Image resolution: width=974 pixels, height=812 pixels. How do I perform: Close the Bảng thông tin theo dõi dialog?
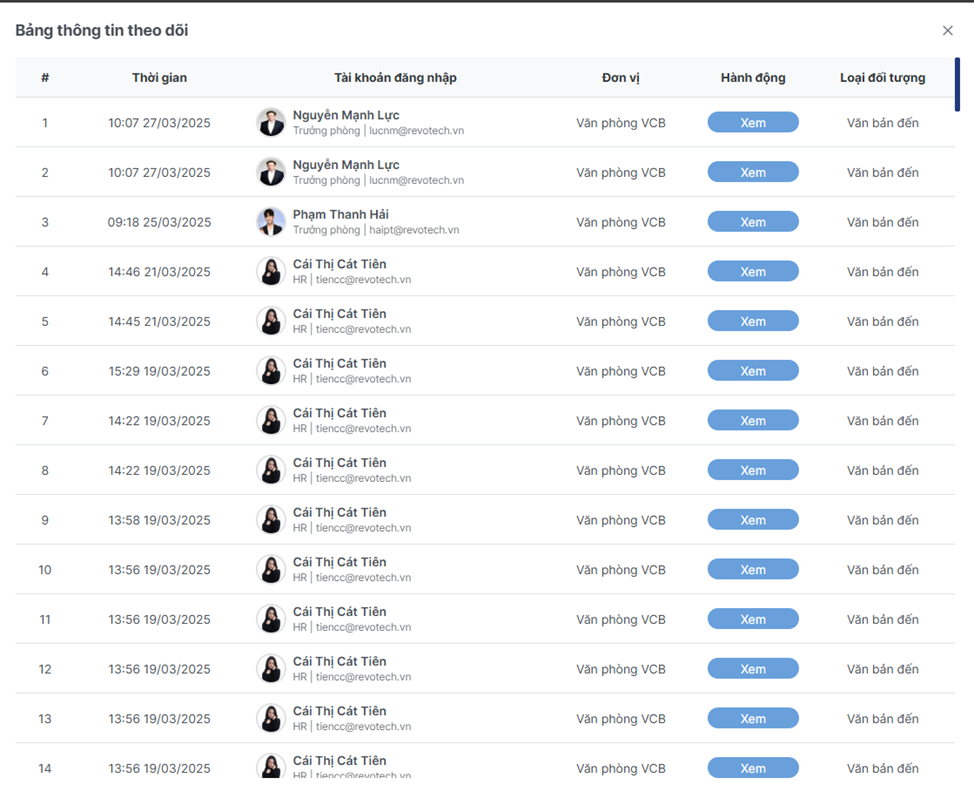pos(947,30)
